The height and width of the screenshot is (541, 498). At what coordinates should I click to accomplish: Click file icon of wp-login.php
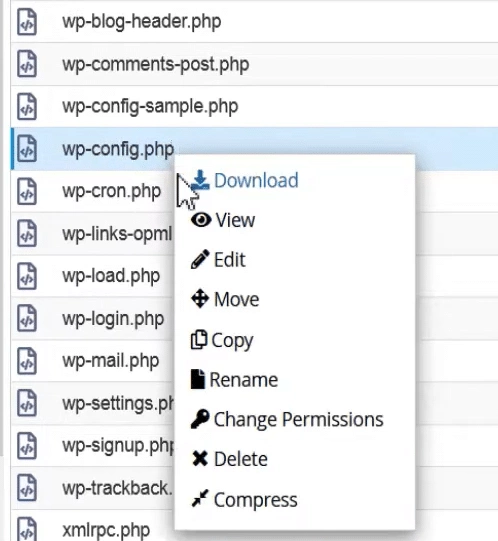click(27, 318)
